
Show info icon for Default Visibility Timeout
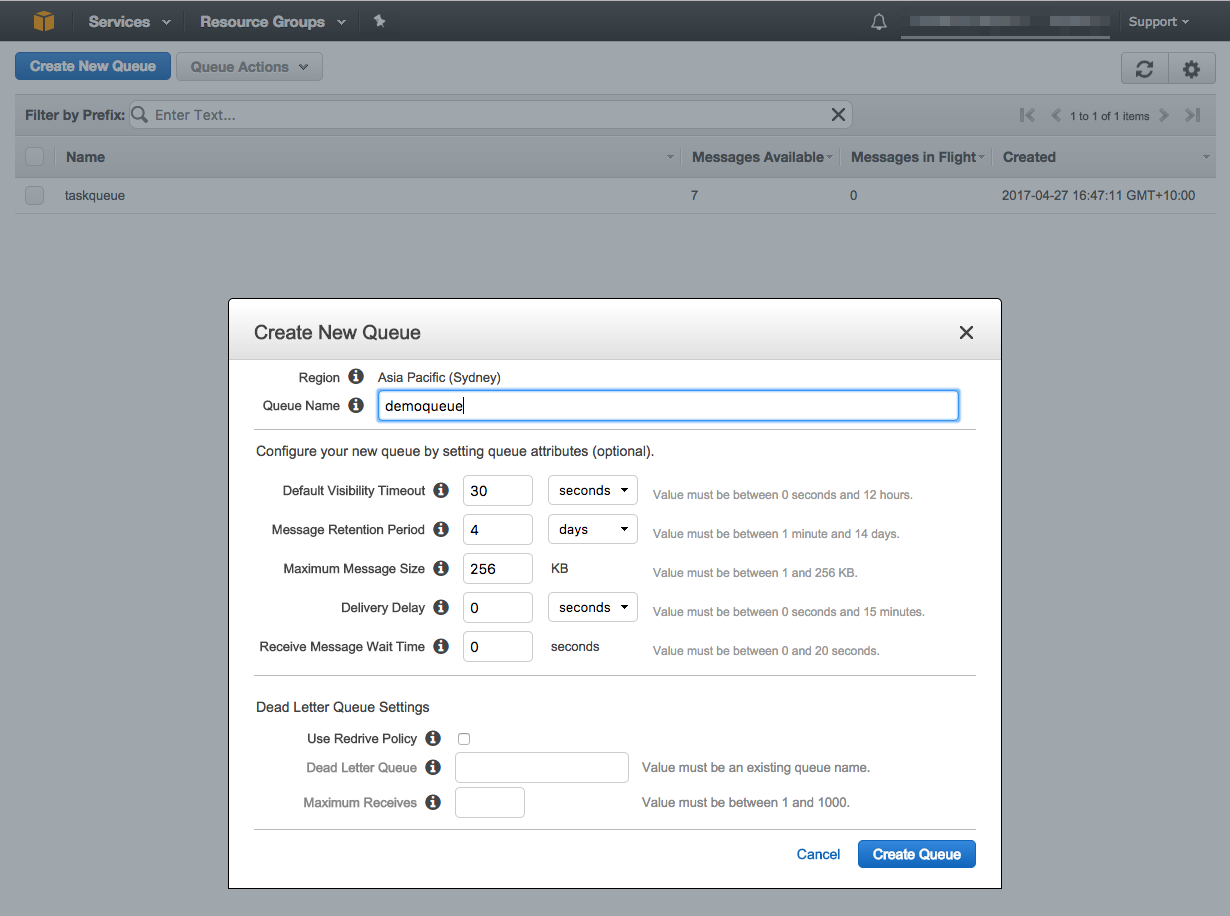(441, 491)
